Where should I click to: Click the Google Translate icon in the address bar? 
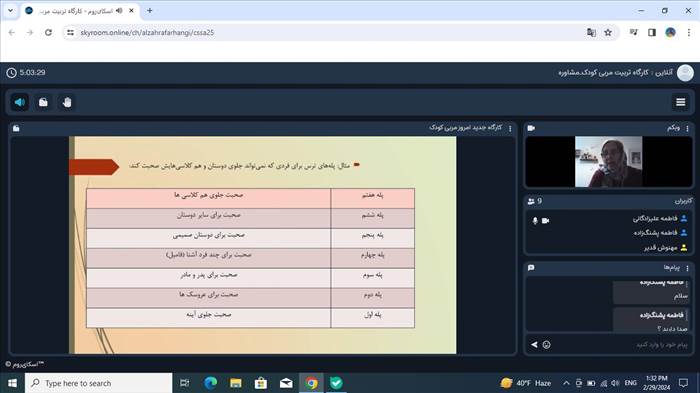[591, 33]
